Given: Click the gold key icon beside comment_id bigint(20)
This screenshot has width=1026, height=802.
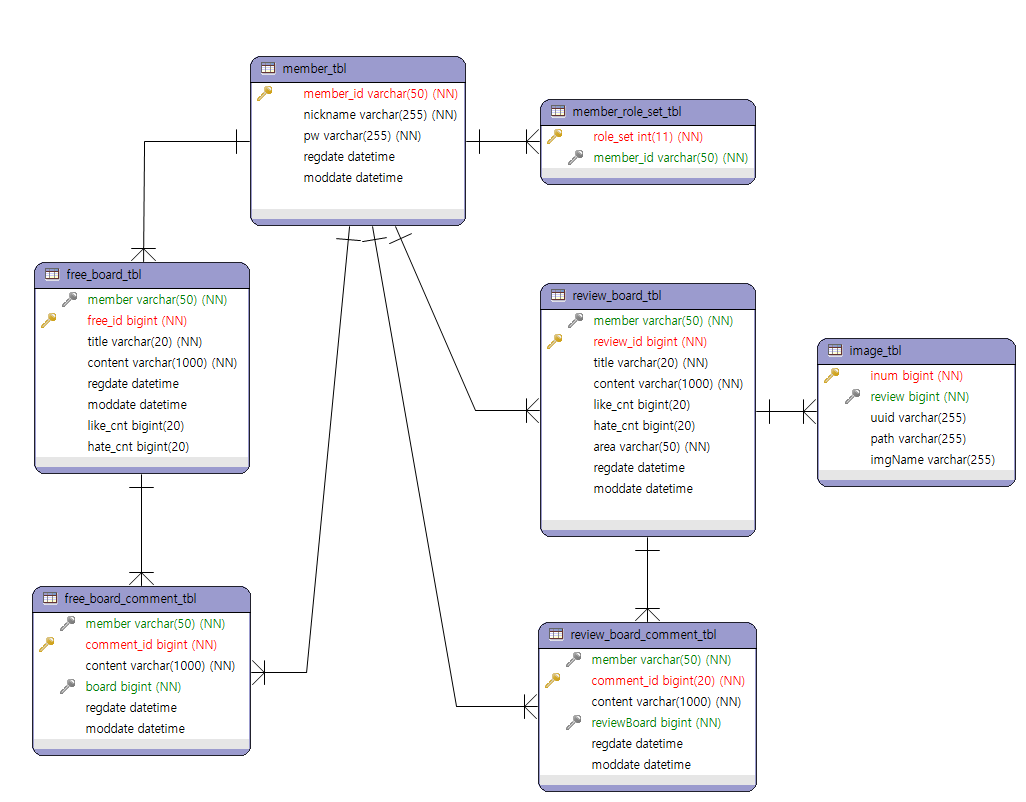Looking at the screenshot, I should click(552, 680).
